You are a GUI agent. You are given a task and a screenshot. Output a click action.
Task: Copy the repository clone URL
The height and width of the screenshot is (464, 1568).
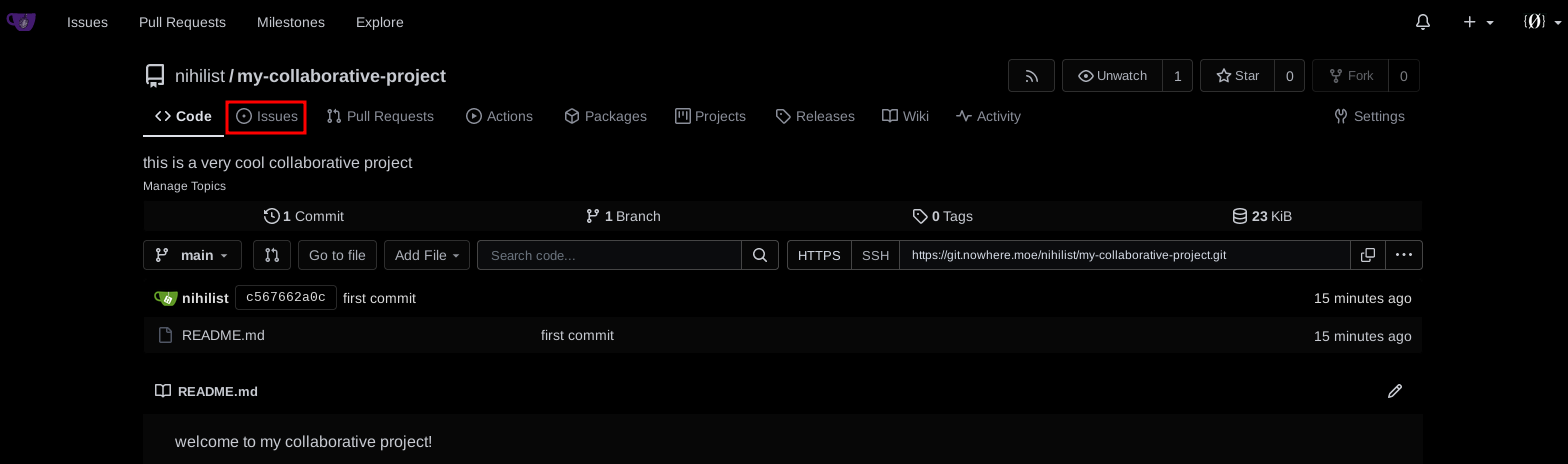[1367, 255]
